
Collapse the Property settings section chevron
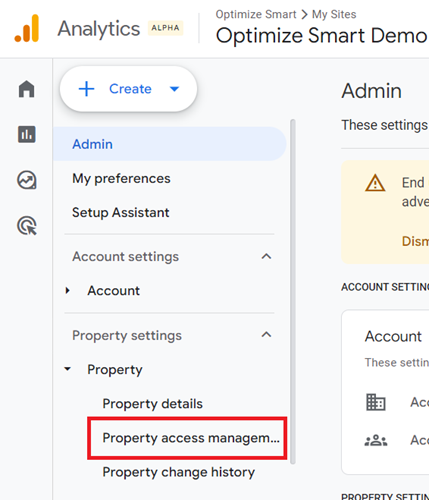pyautogui.click(x=266, y=335)
